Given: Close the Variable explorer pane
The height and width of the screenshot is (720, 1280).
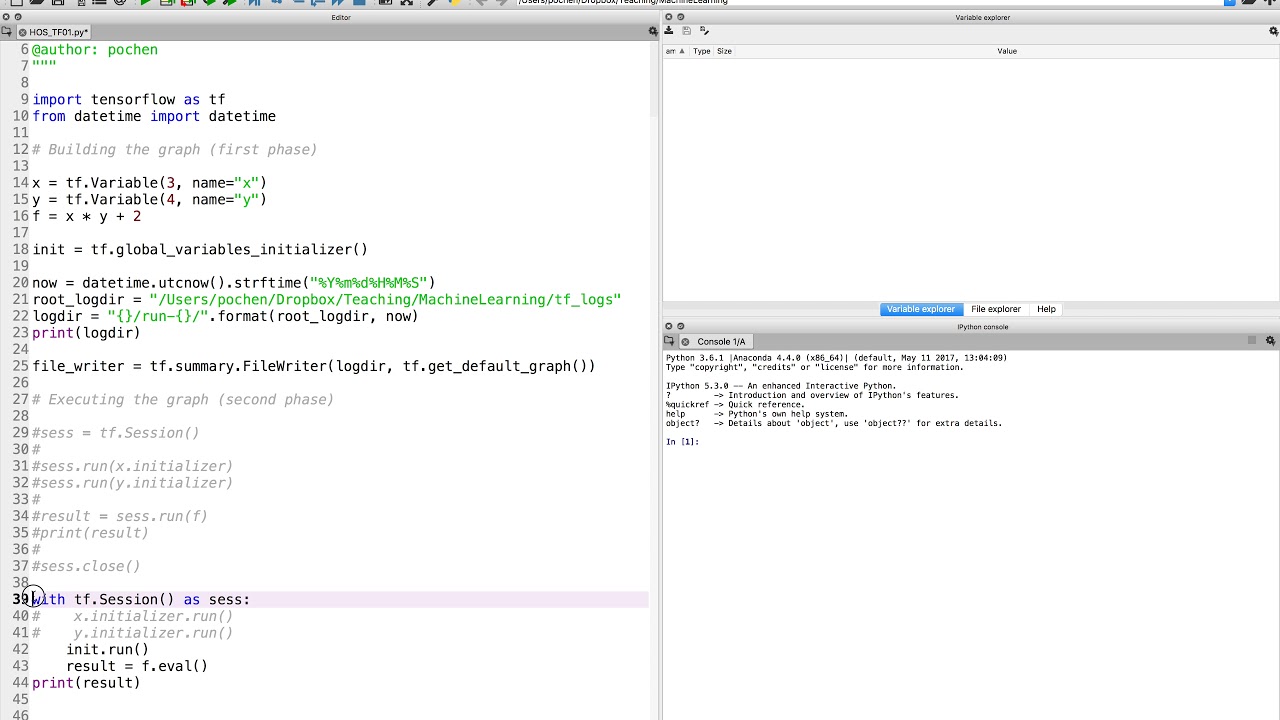Looking at the screenshot, I should 669,17.
